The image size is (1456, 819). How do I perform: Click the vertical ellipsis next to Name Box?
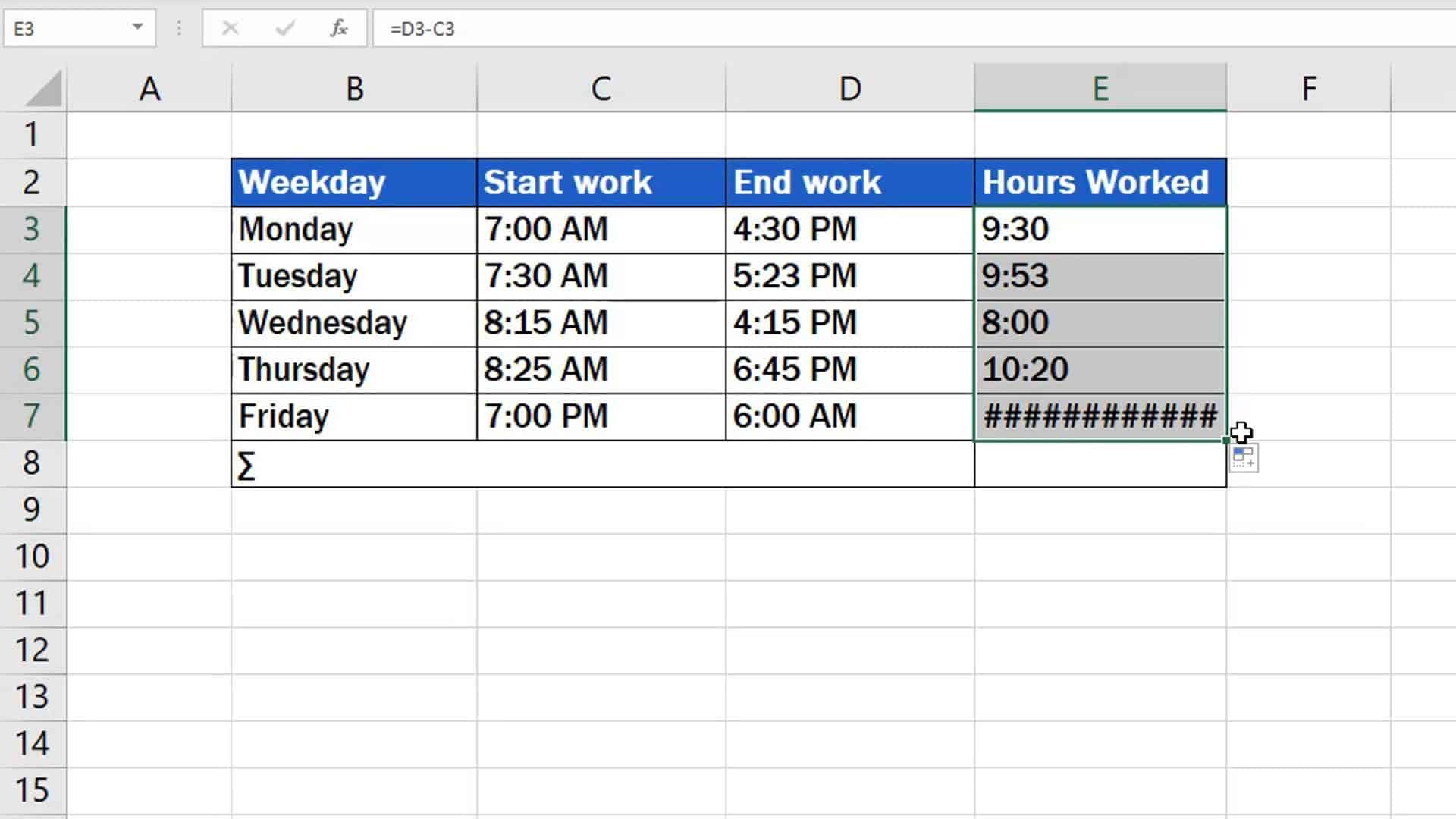178,29
